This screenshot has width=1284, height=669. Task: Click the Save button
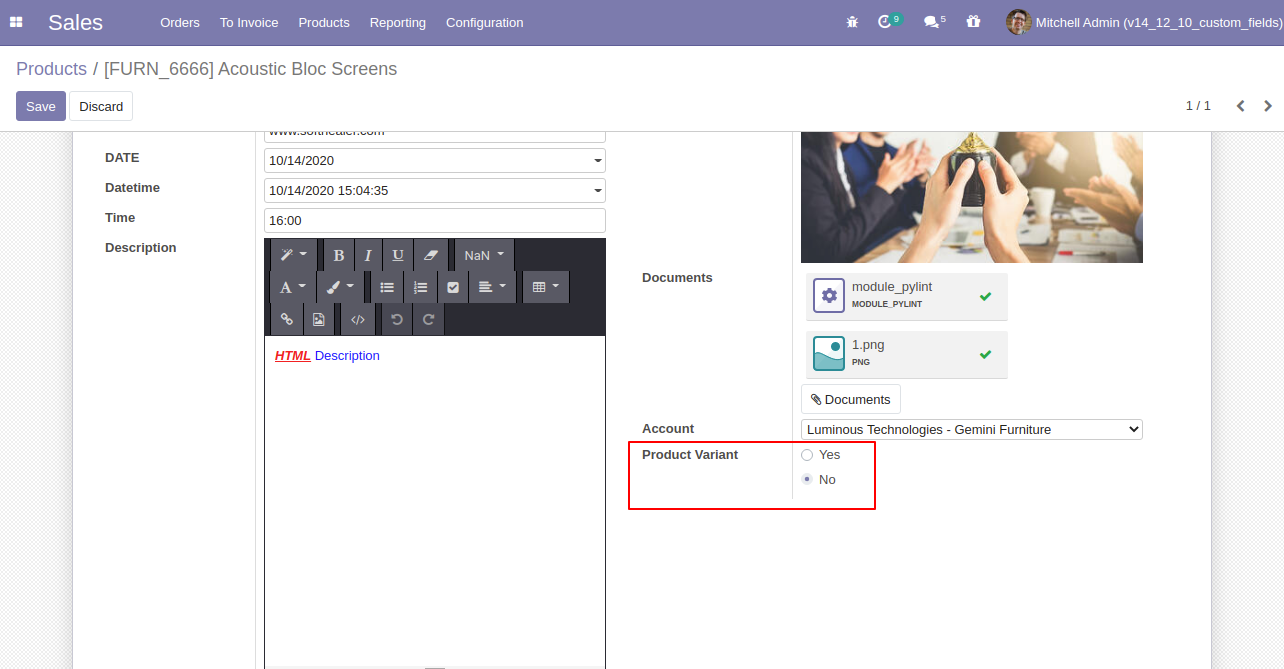[41, 106]
